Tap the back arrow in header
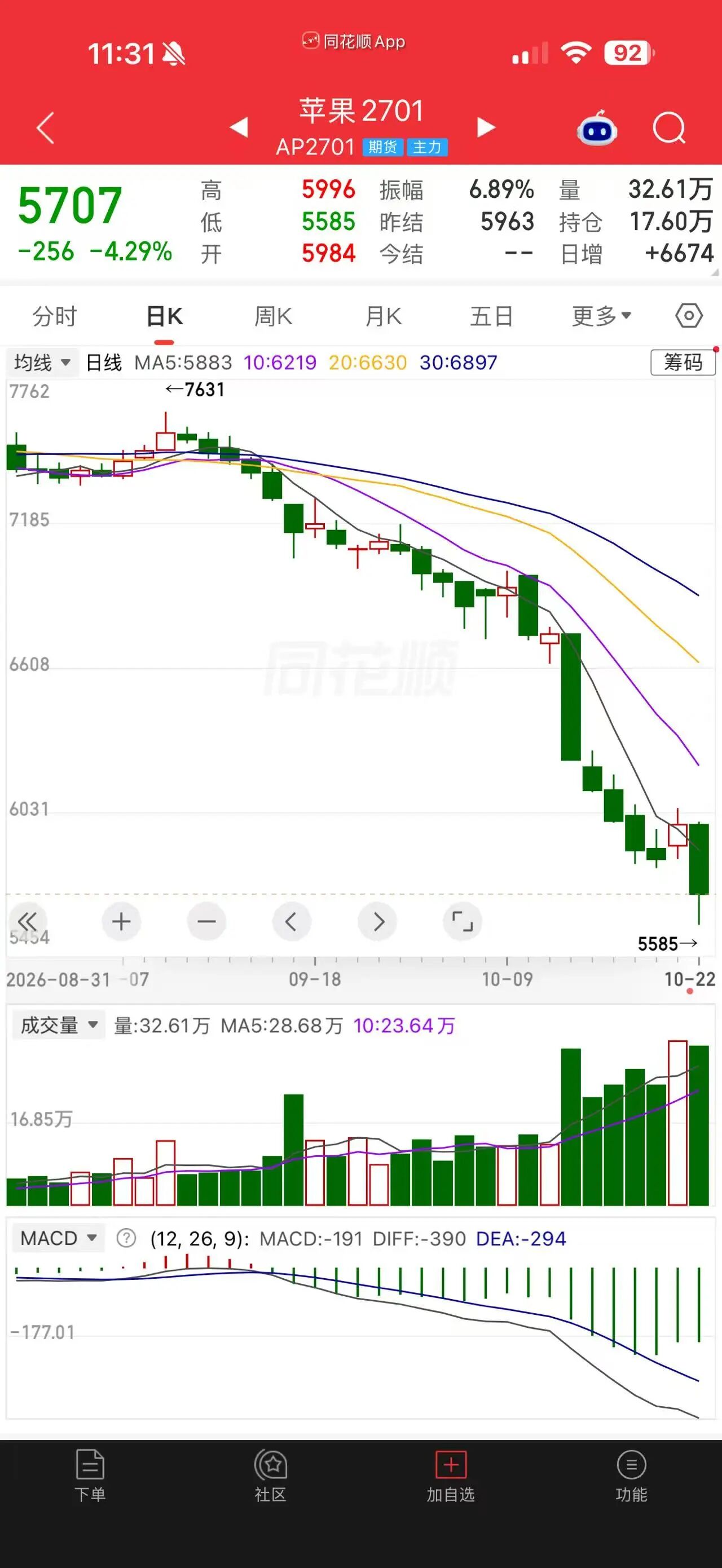 tap(46, 128)
